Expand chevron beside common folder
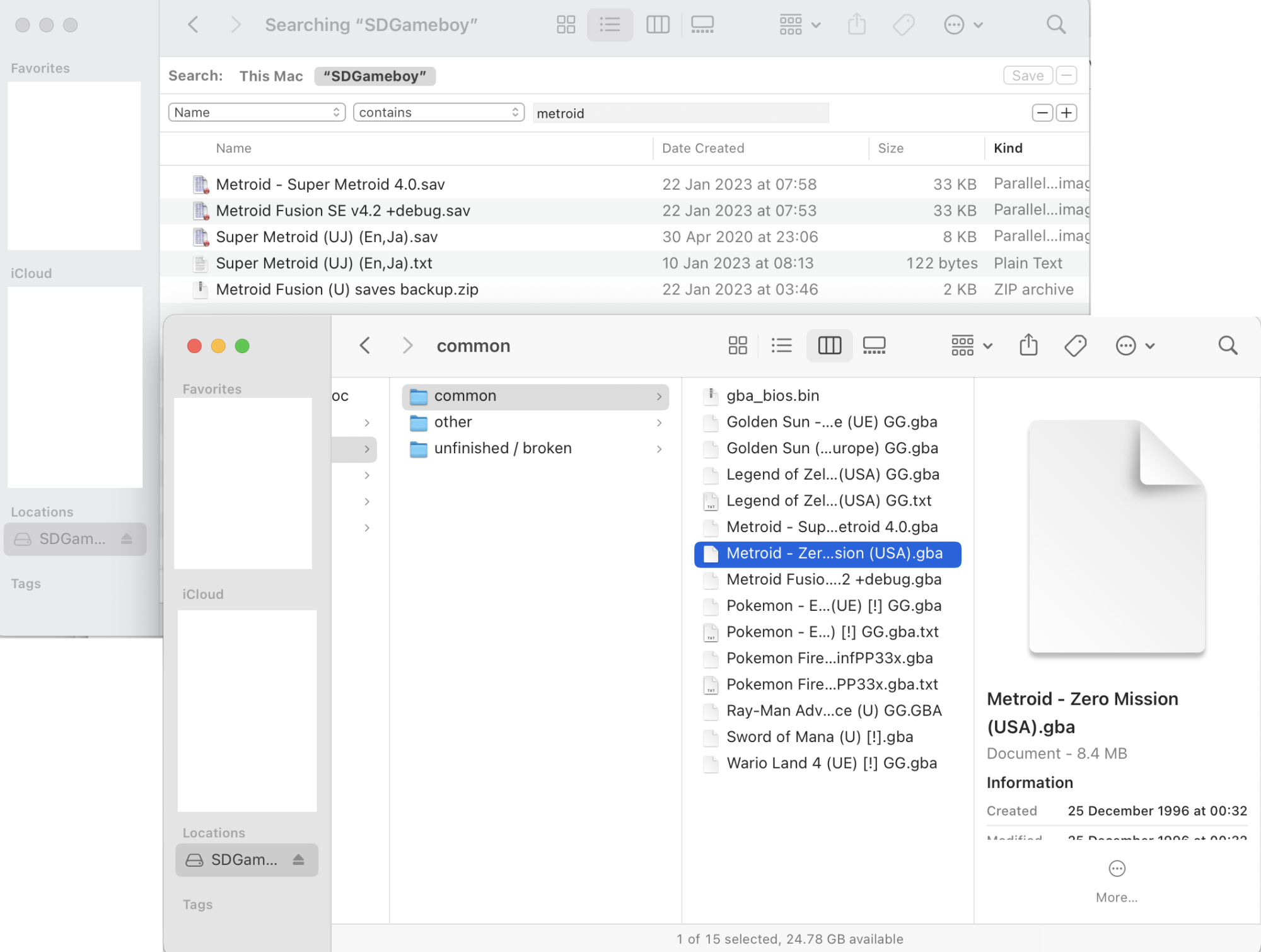Image resolution: width=1261 pixels, height=952 pixels. pyautogui.click(x=659, y=397)
